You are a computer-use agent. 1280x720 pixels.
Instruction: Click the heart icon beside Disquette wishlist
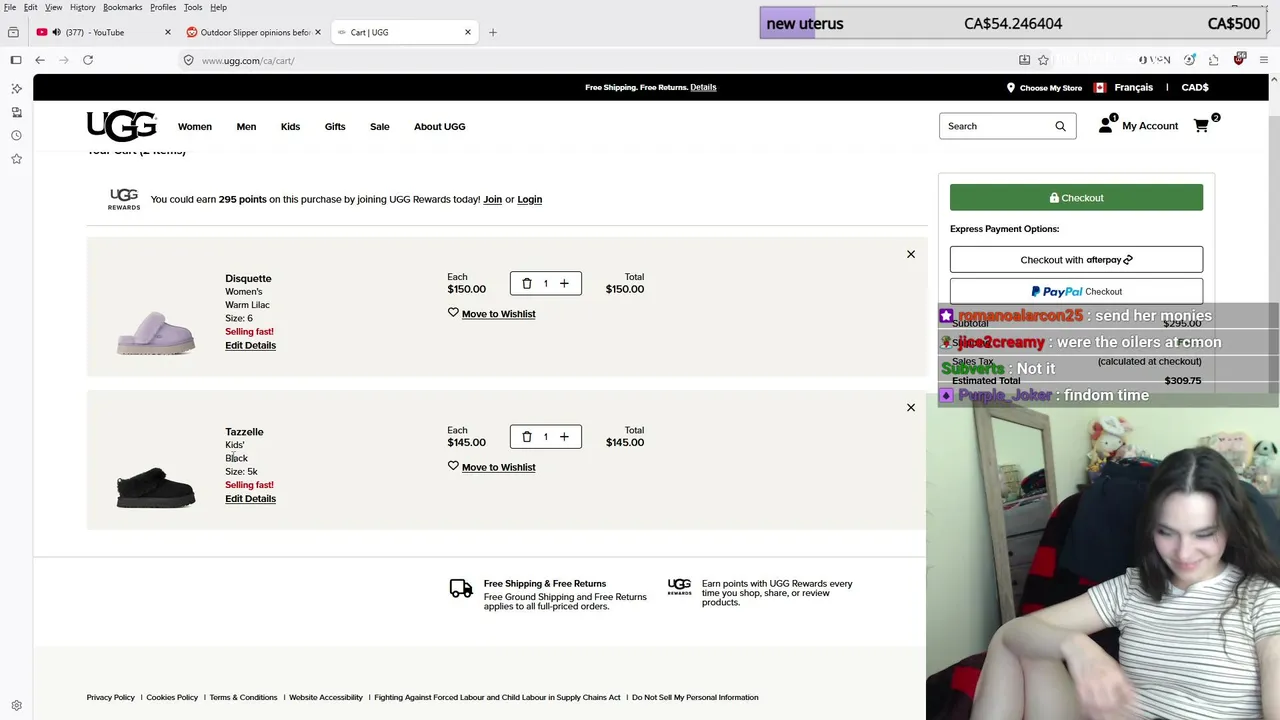[x=453, y=313]
